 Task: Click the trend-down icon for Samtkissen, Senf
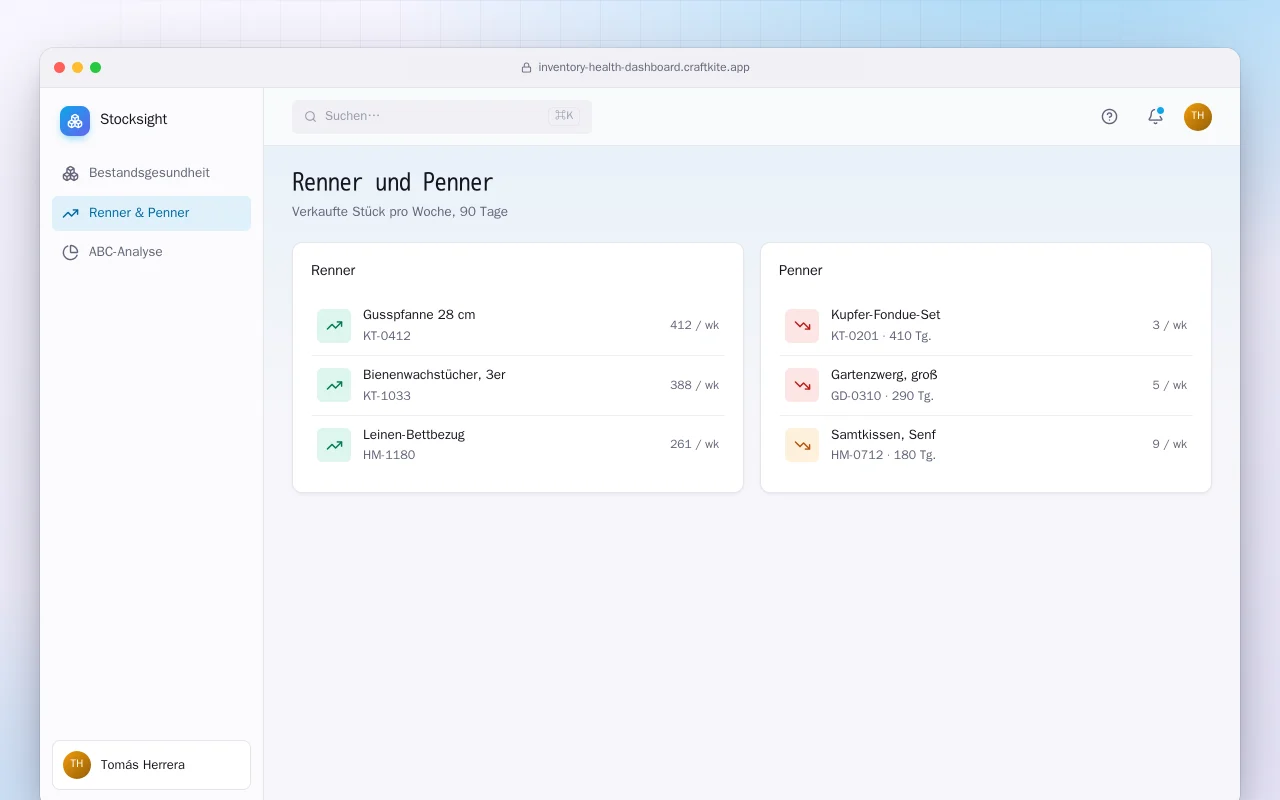click(x=802, y=445)
